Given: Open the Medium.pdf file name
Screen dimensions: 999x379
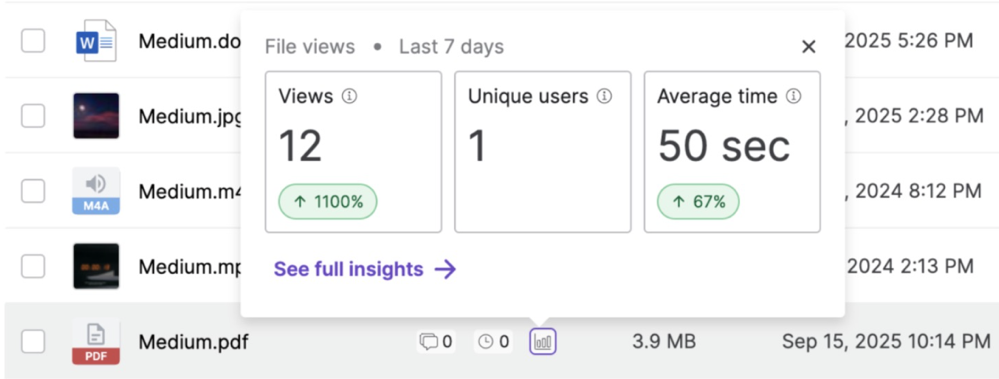Looking at the screenshot, I should pos(193,342).
